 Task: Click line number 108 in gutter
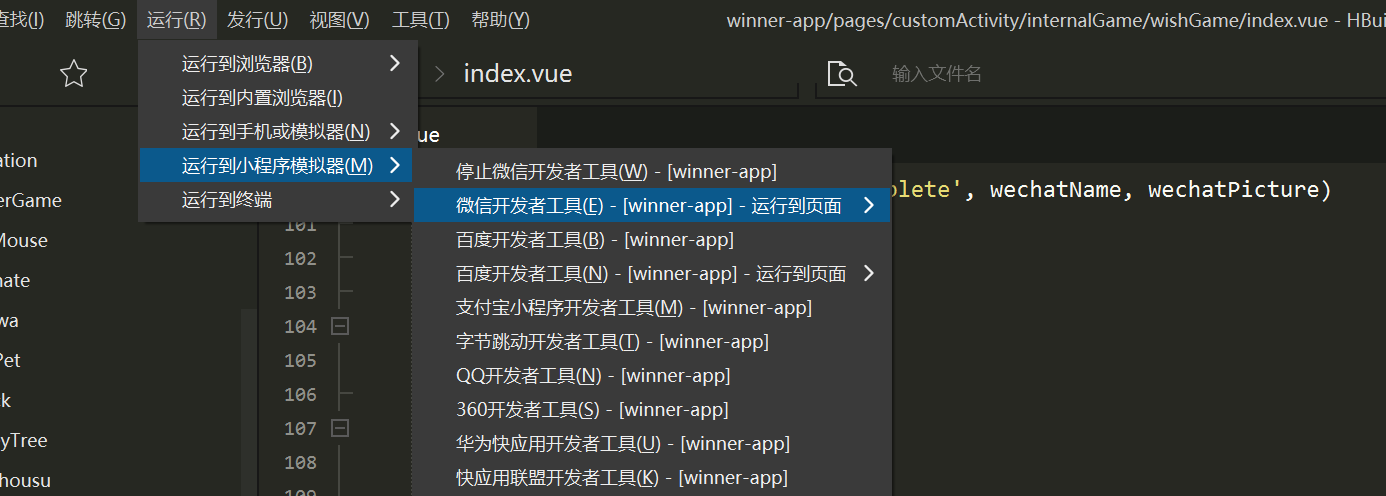[300, 462]
